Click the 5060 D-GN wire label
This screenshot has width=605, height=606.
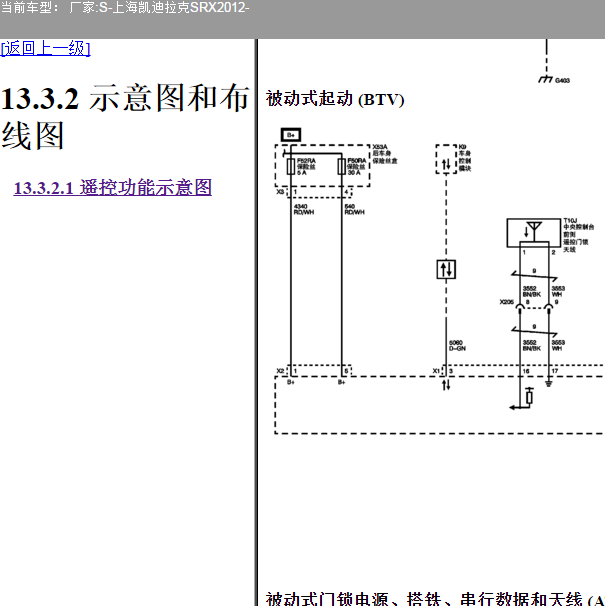pos(457,346)
